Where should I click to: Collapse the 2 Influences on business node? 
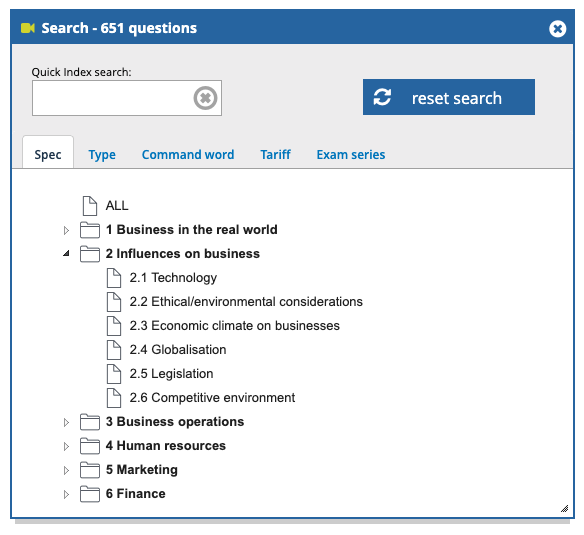(66, 254)
